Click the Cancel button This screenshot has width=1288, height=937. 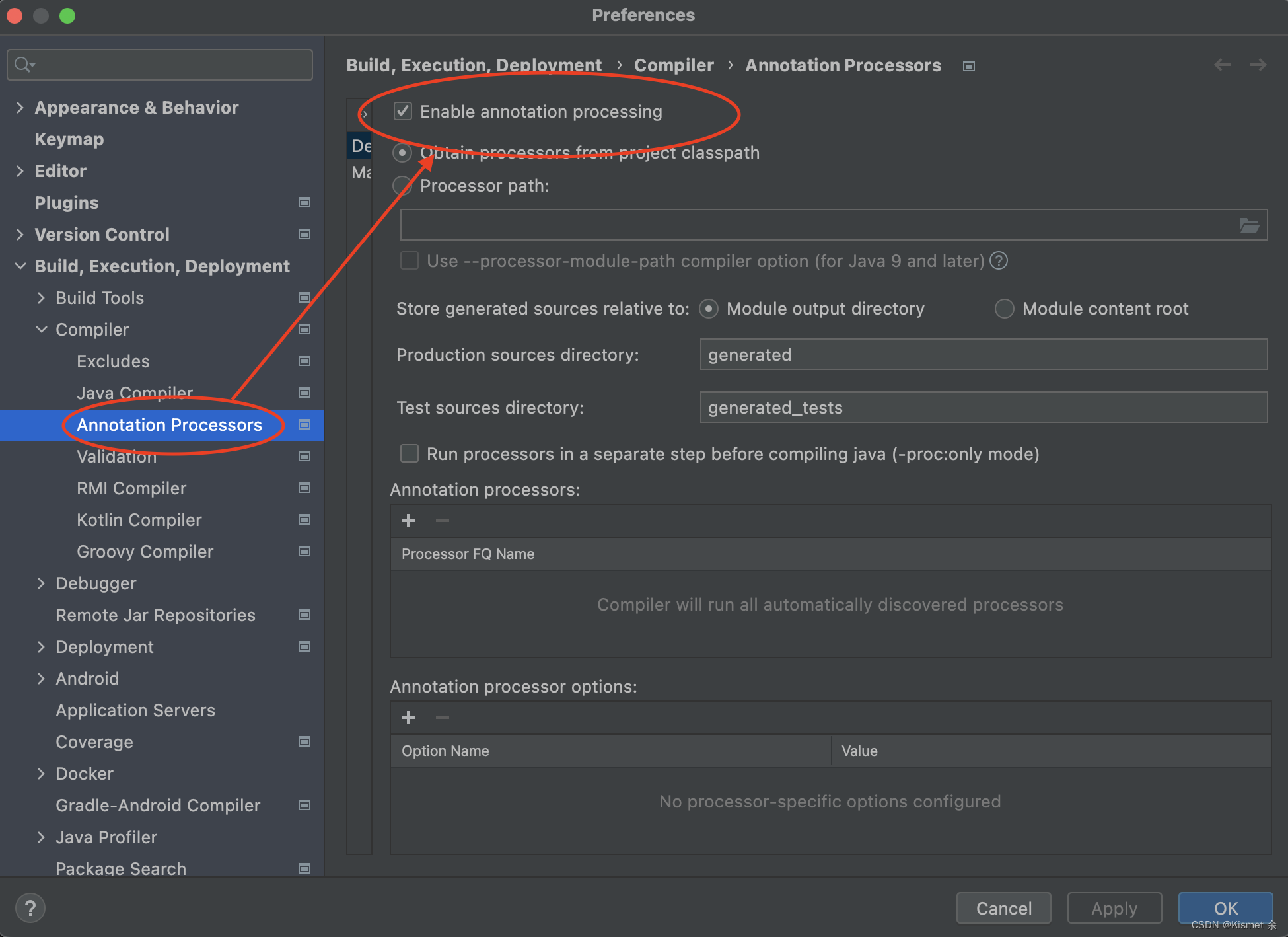pyautogui.click(x=1003, y=908)
